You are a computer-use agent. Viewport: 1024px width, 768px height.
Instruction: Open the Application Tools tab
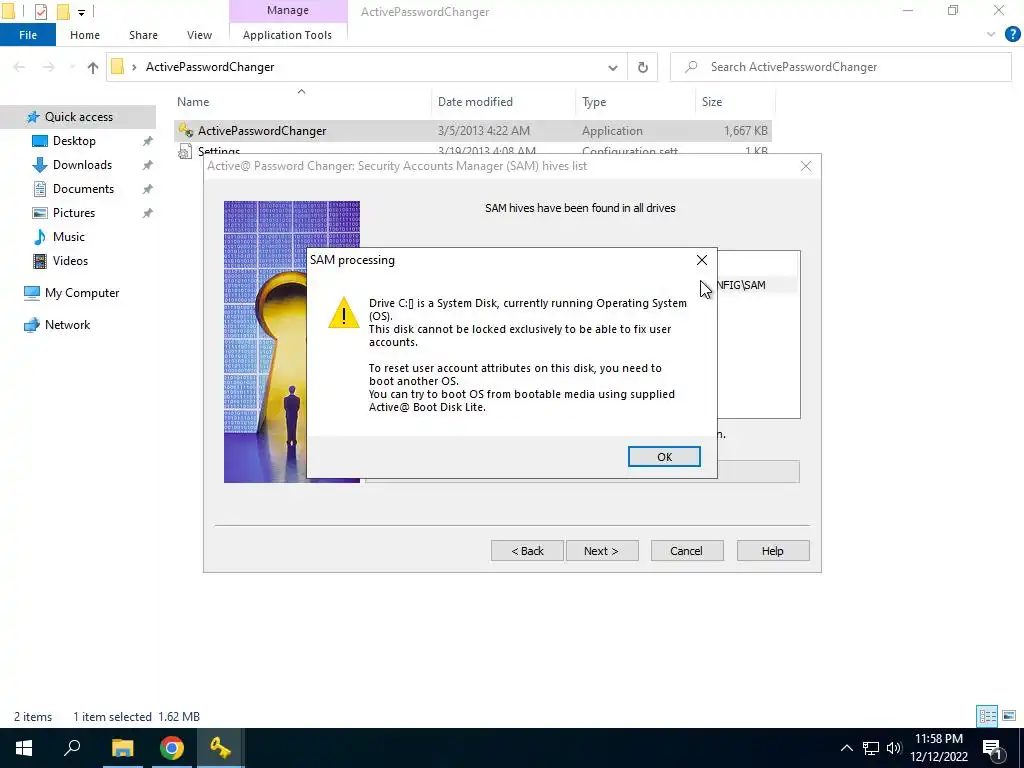[x=287, y=35]
